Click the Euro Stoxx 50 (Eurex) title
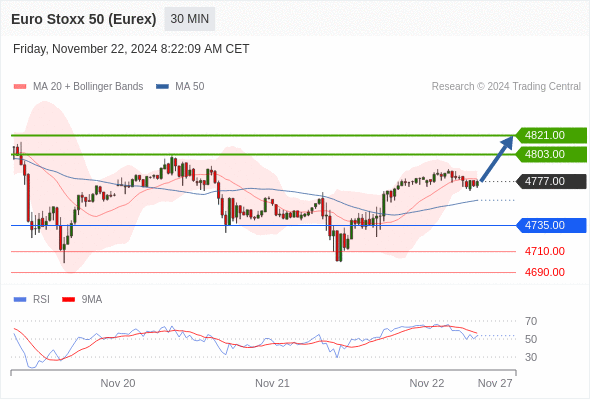 click(x=84, y=19)
